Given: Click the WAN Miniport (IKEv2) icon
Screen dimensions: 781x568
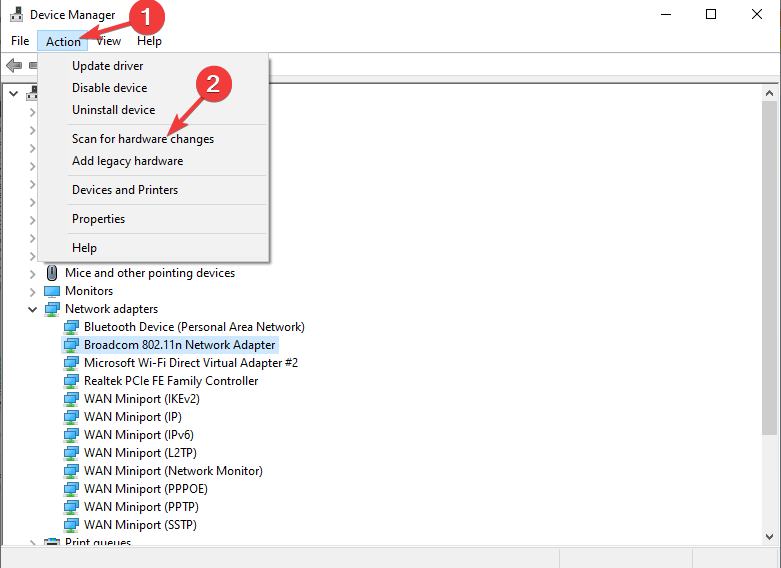Looking at the screenshot, I should (71, 399).
